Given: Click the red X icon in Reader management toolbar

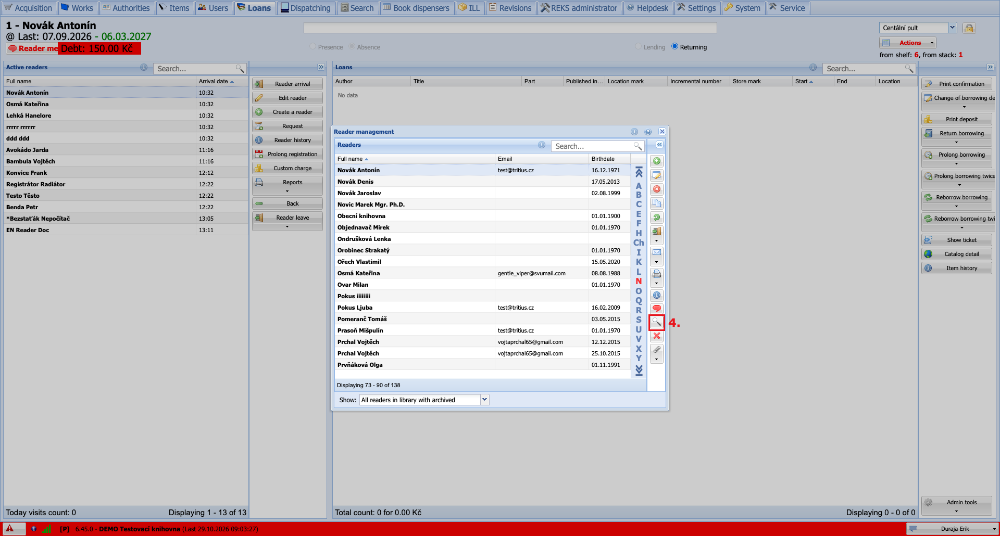Looking at the screenshot, I should pos(656,336).
